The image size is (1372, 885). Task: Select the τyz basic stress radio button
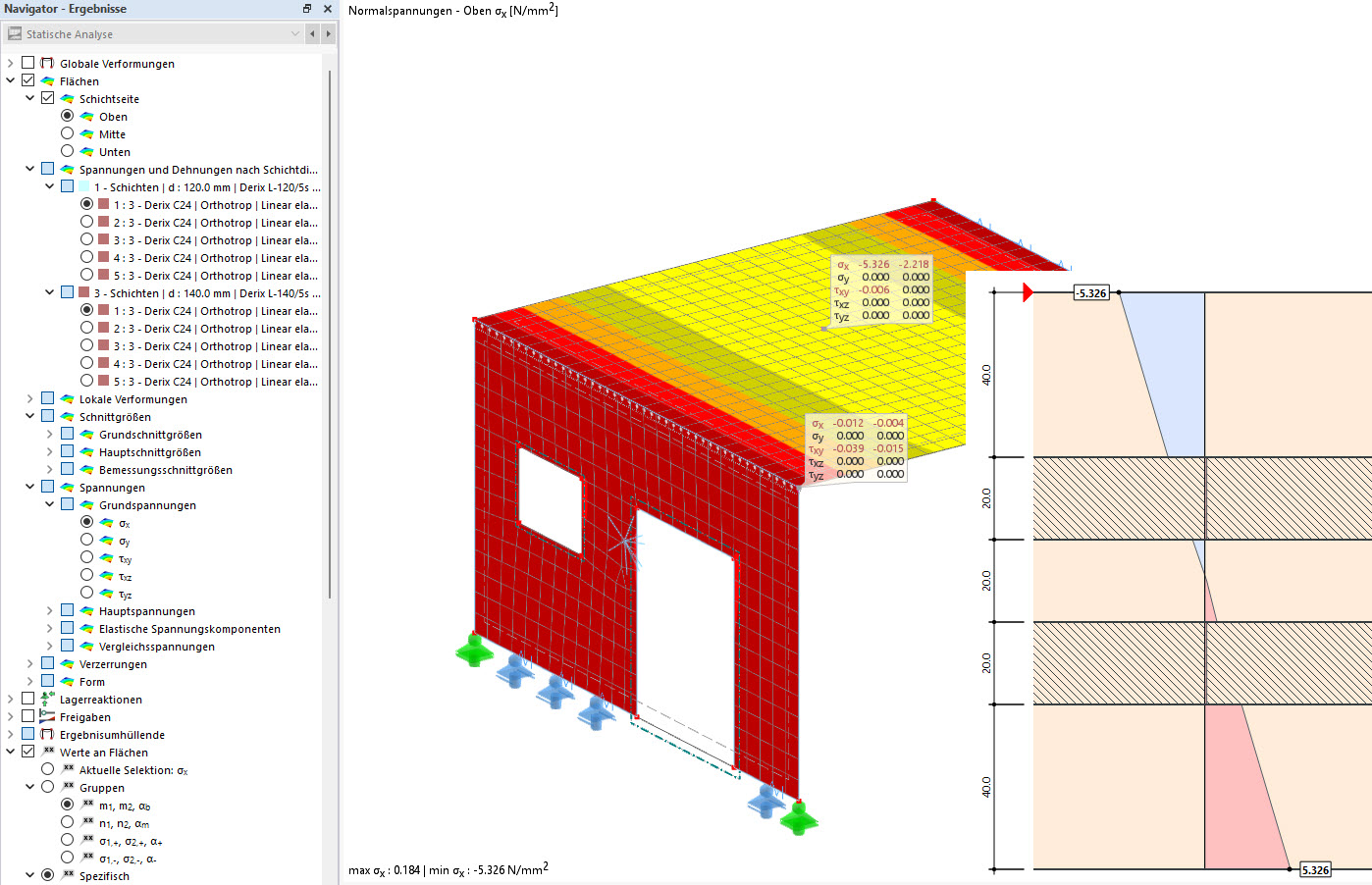pos(86,593)
